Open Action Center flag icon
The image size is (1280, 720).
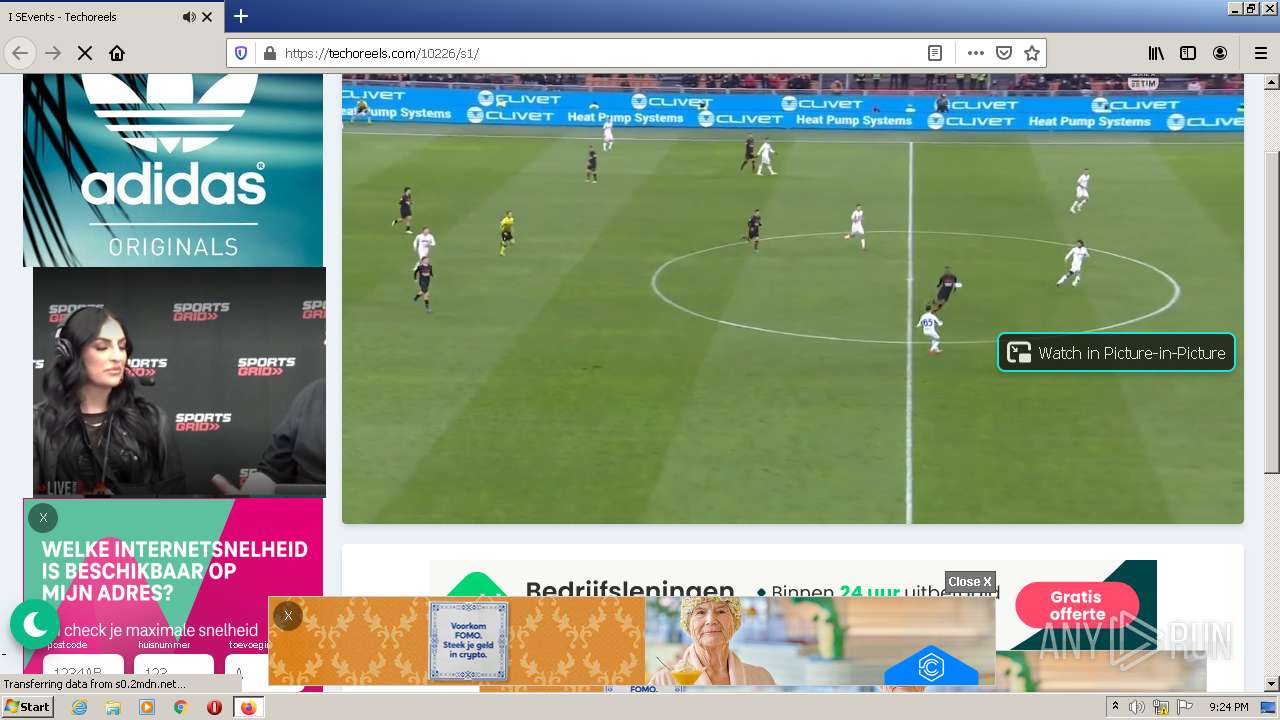tap(1185, 707)
